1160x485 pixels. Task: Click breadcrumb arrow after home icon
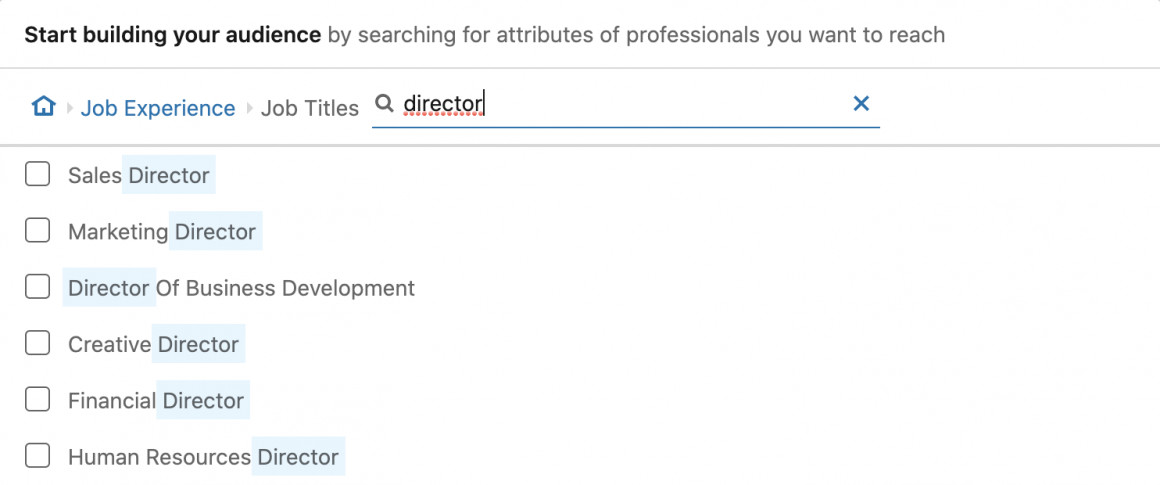click(70, 109)
